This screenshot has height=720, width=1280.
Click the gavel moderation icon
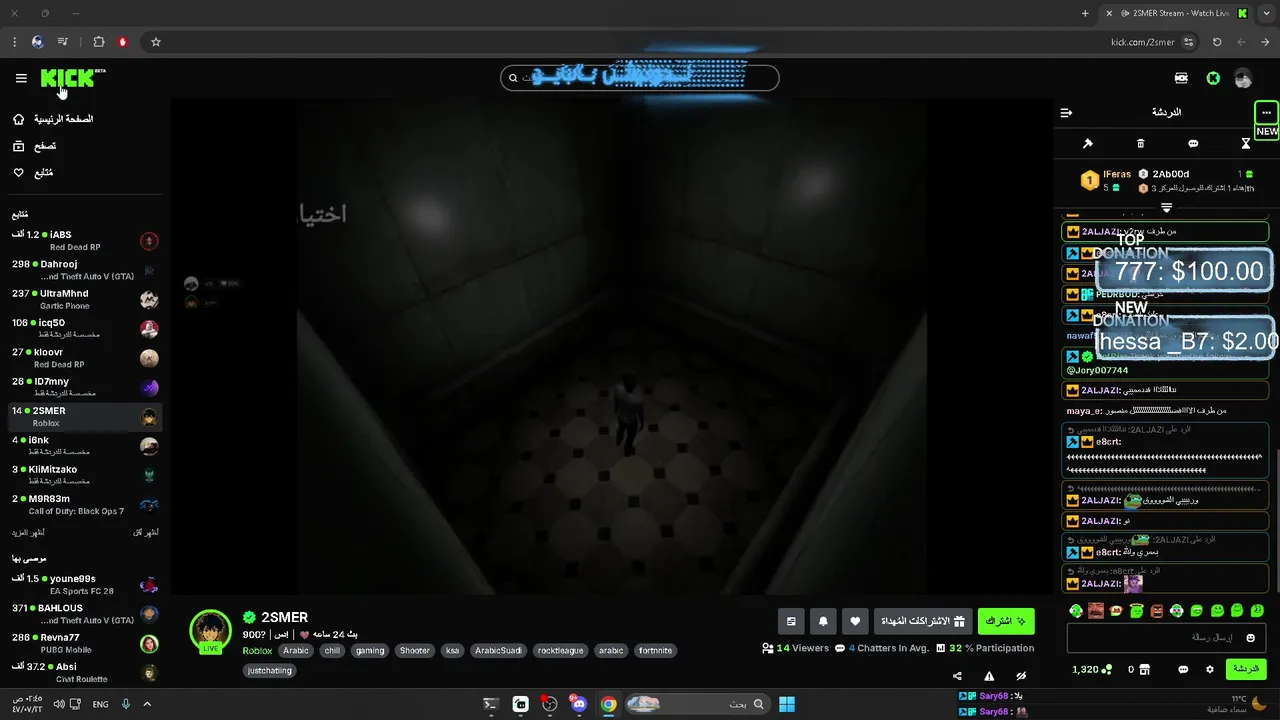pos(1088,144)
